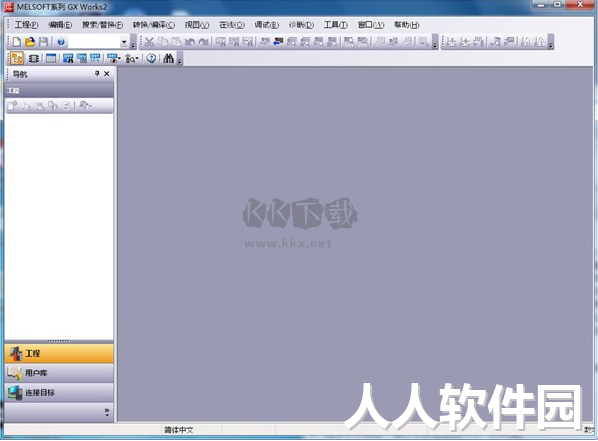Toggle the highlighted navigation window button

(17, 58)
